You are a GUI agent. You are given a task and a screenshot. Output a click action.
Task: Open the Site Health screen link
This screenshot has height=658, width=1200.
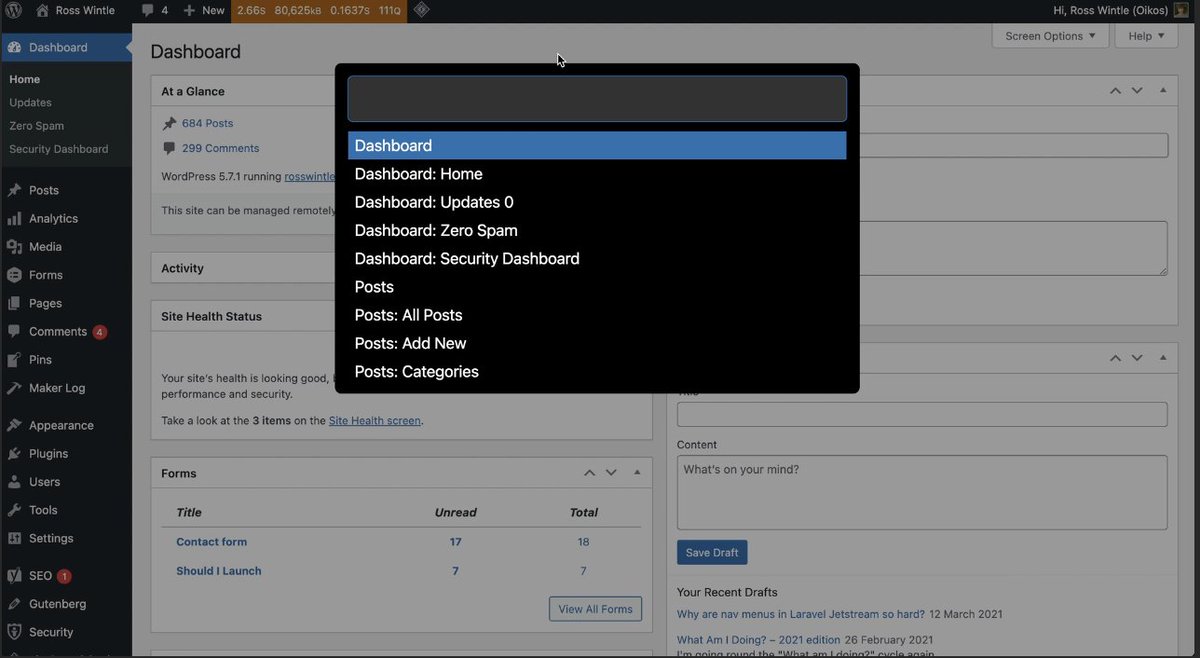point(375,421)
